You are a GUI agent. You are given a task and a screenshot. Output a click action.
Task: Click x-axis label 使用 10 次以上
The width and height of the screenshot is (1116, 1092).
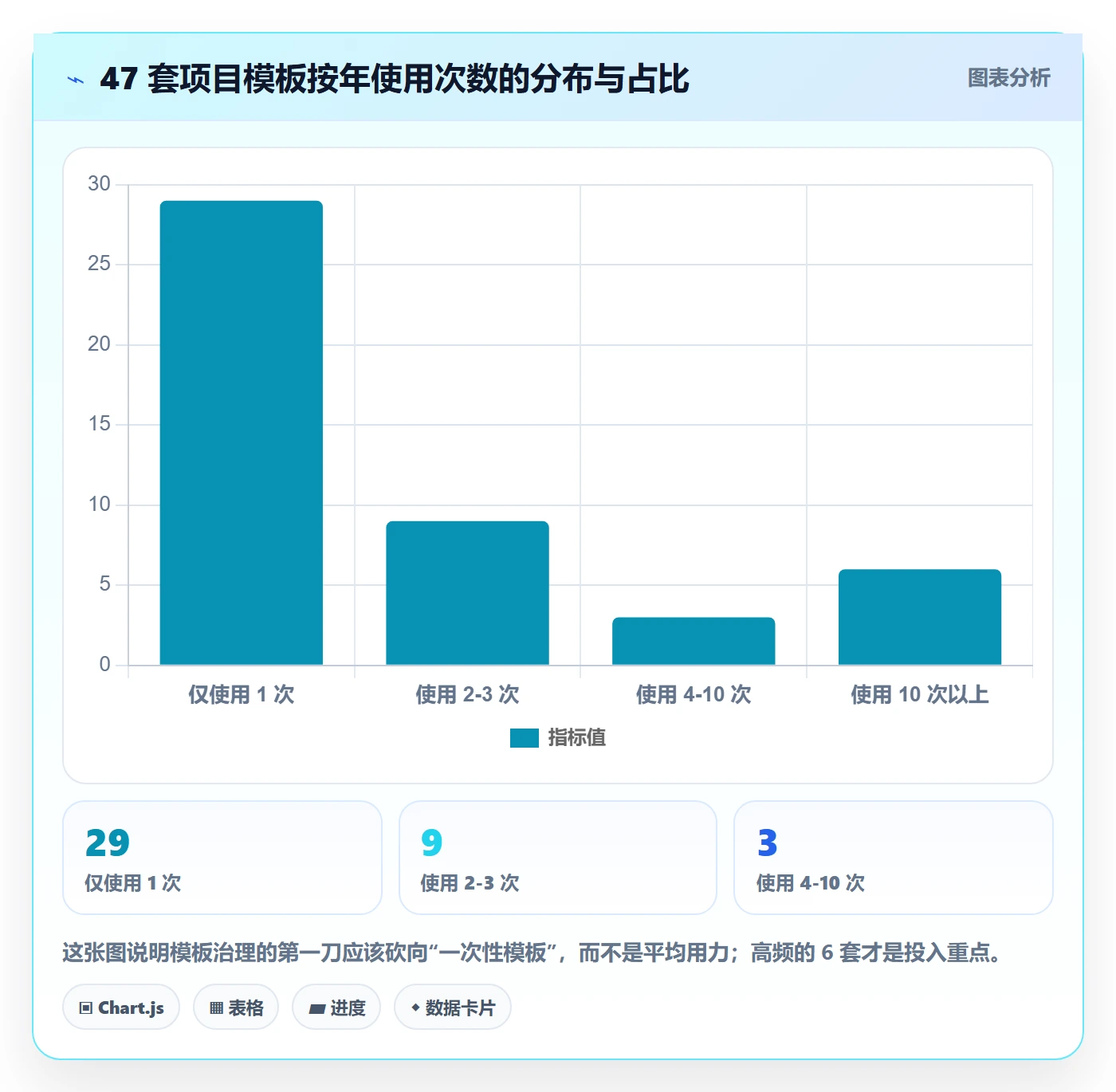tap(920, 694)
